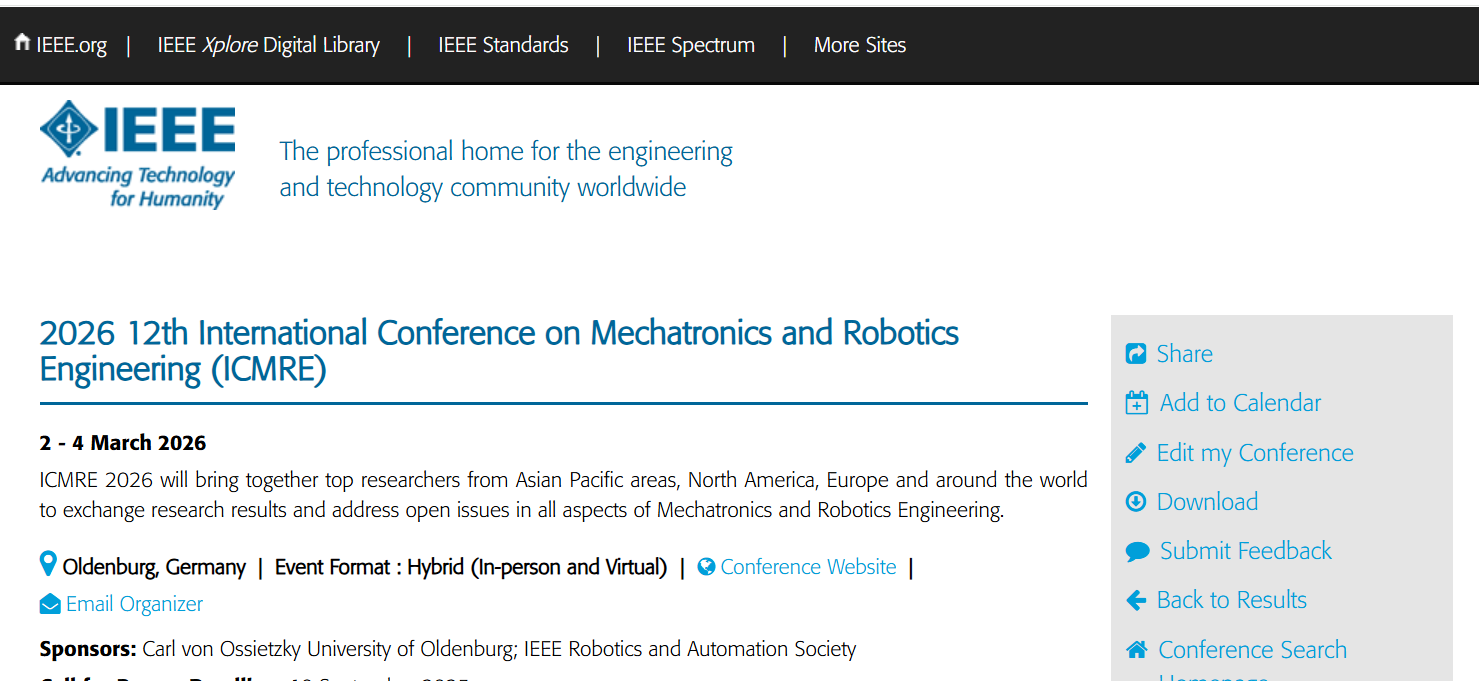The width and height of the screenshot is (1479, 681).
Task: Click the Email Organizer link
Action: (134, 604)
